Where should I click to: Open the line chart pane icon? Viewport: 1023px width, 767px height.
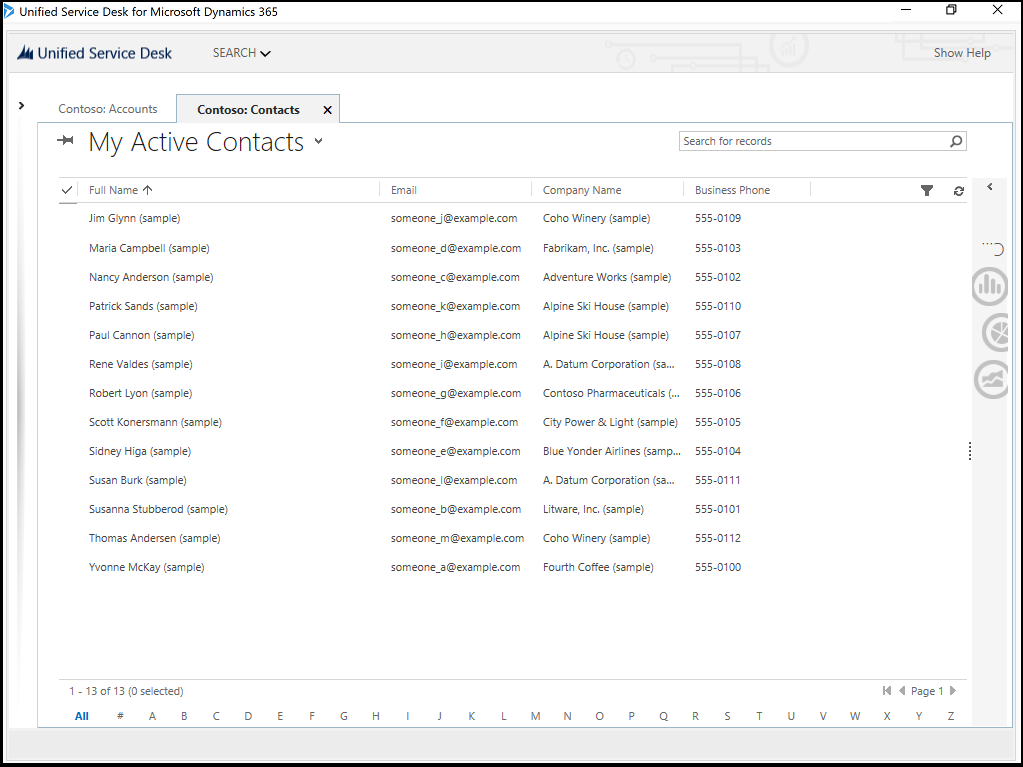coord(992,380)
